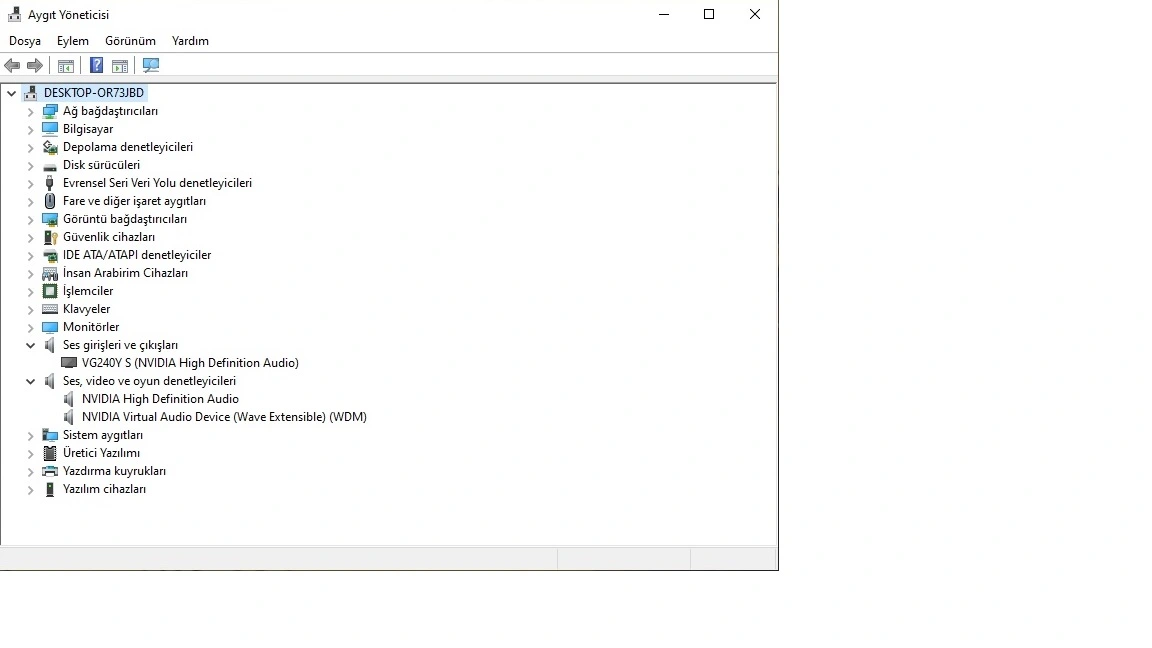The image size is (1152, 648).
Task: Collapse Ses, video ve oyun denetleyicileri
Action: pos(30,381)
